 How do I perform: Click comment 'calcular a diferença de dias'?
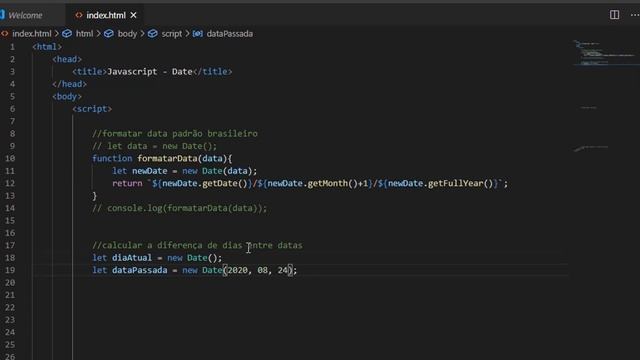(x=167, y=245)
